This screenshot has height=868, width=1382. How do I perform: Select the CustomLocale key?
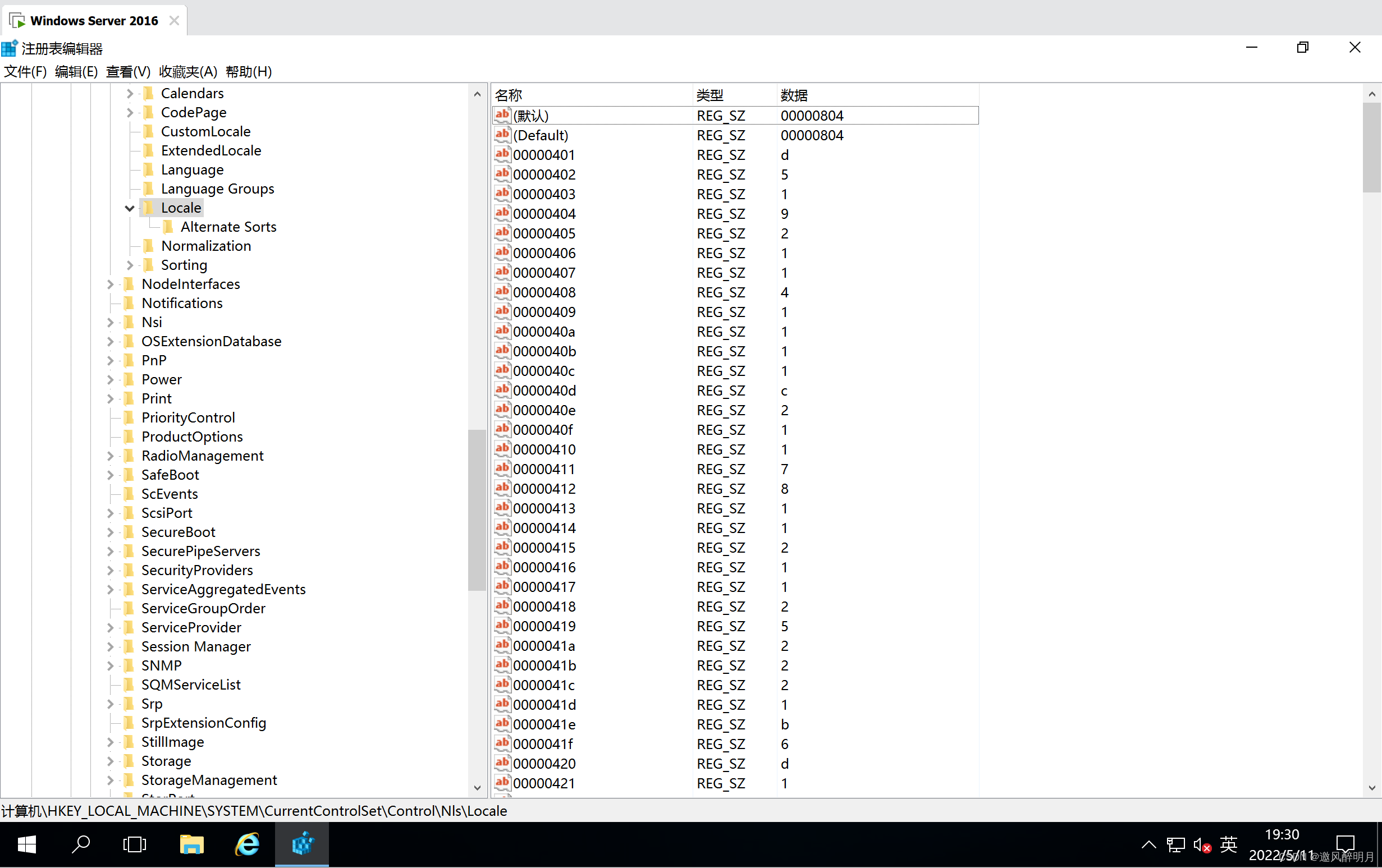205,131
